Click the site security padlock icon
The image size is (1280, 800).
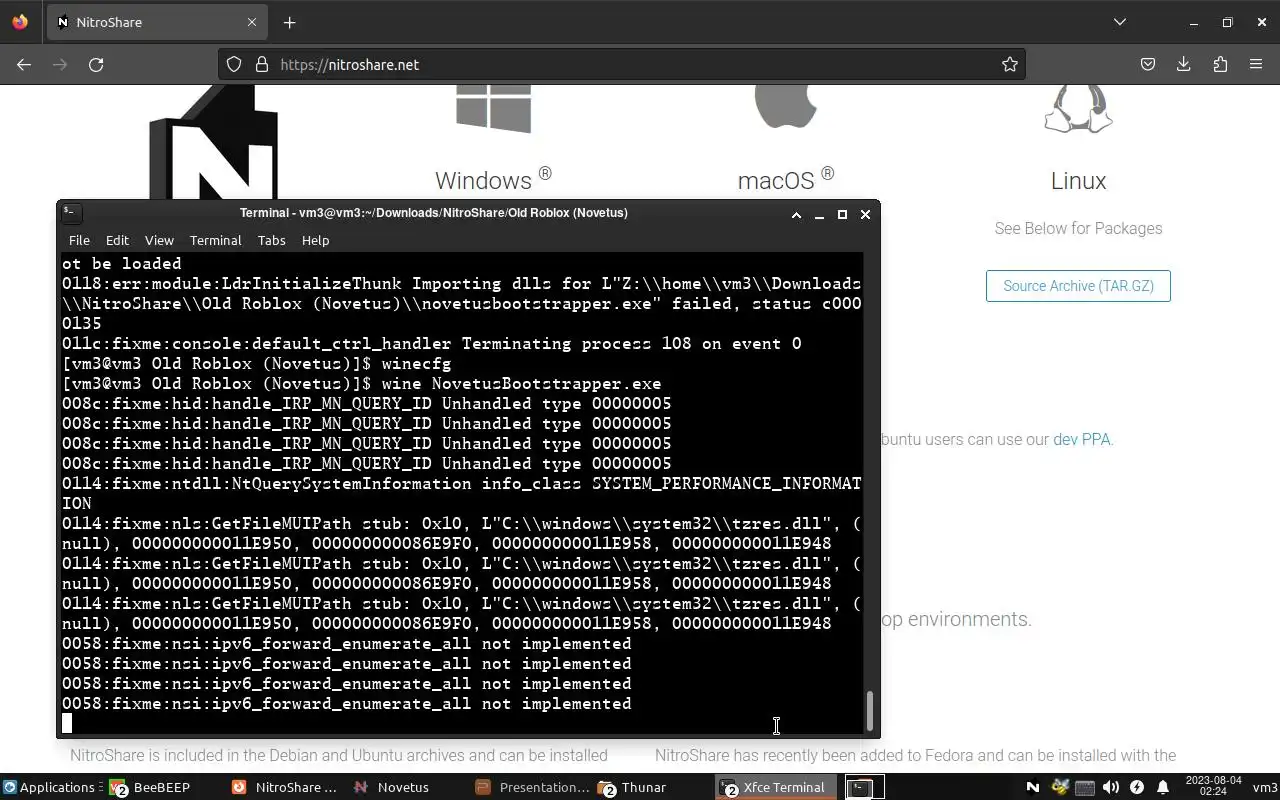pyautogui.click(x=262, y=64)
